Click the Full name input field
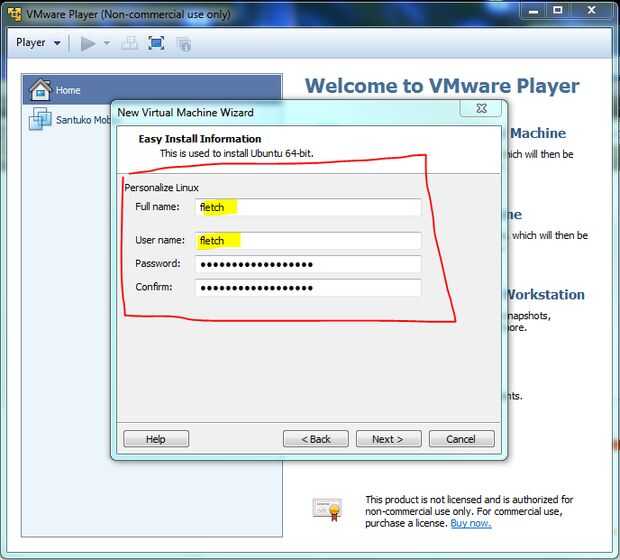 308,207
